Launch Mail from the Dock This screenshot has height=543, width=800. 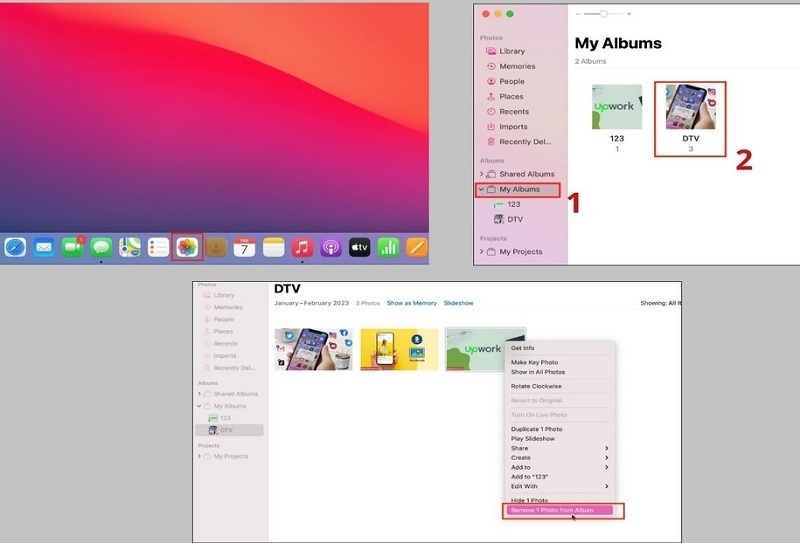coord(44,248)
